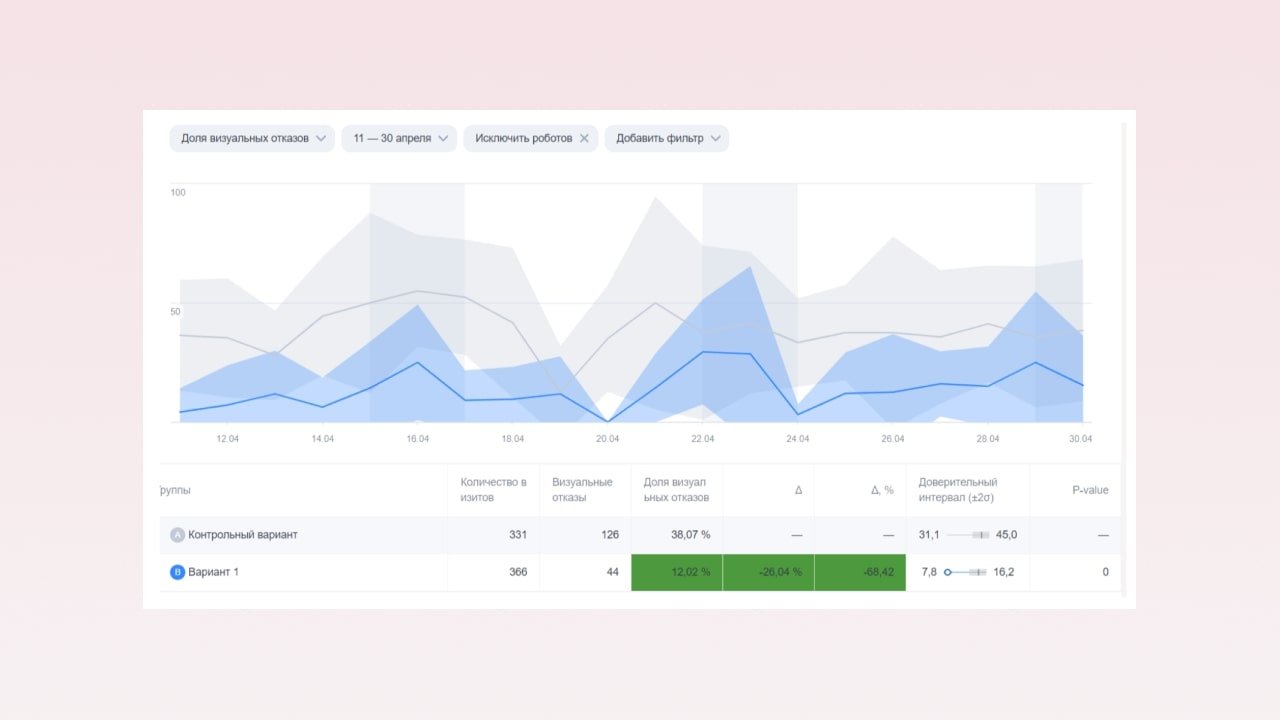Image resolution: width=1280 pixels, height=720 pixels.
Task: Select the 'Количество визитов' column header
Action: click(494, 490)
